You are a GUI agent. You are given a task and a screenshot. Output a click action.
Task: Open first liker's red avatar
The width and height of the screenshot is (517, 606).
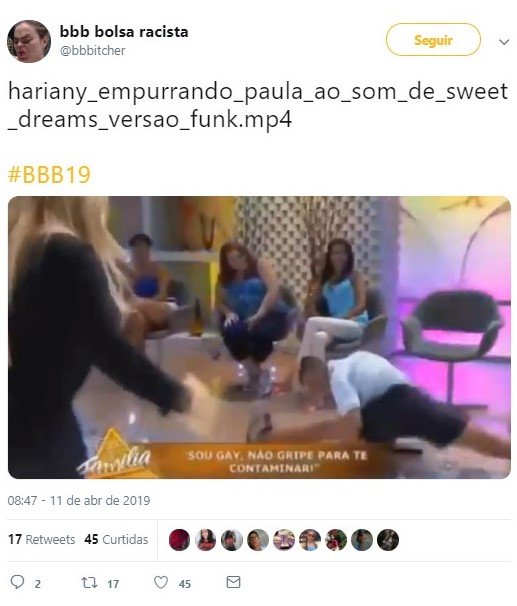(x=179, y=540)
